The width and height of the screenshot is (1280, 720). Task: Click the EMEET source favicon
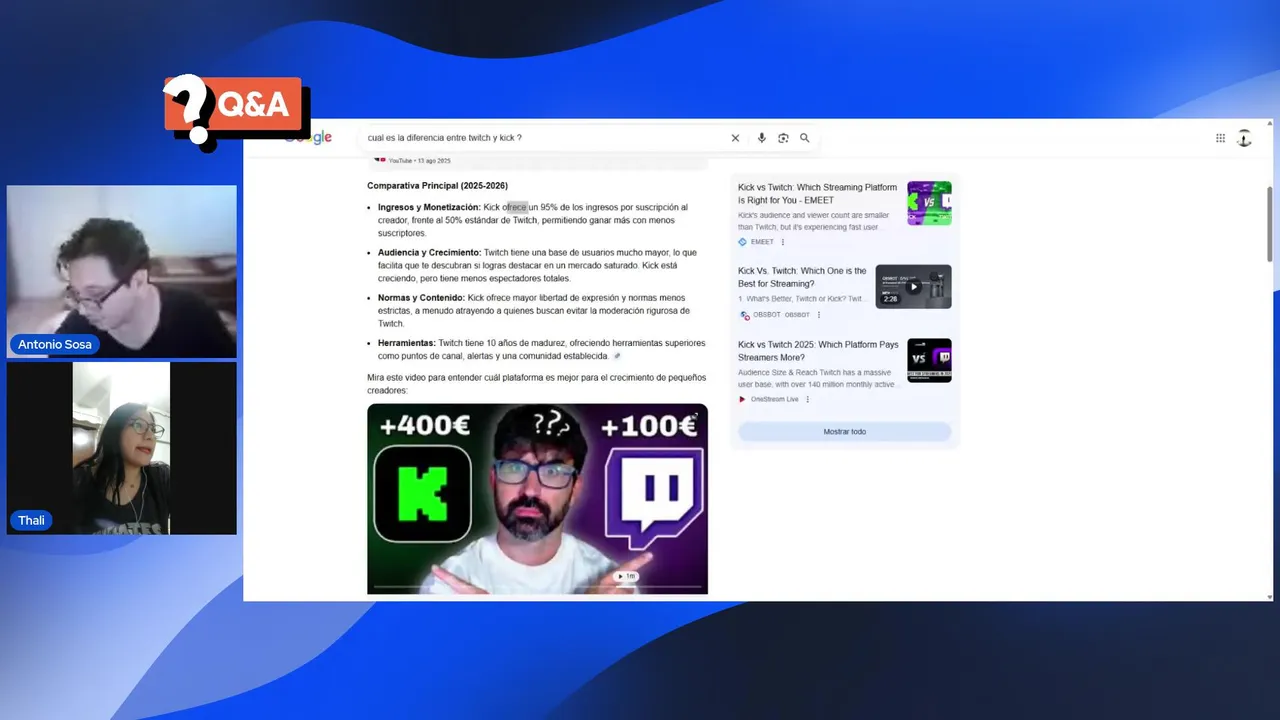click(743, 242)
